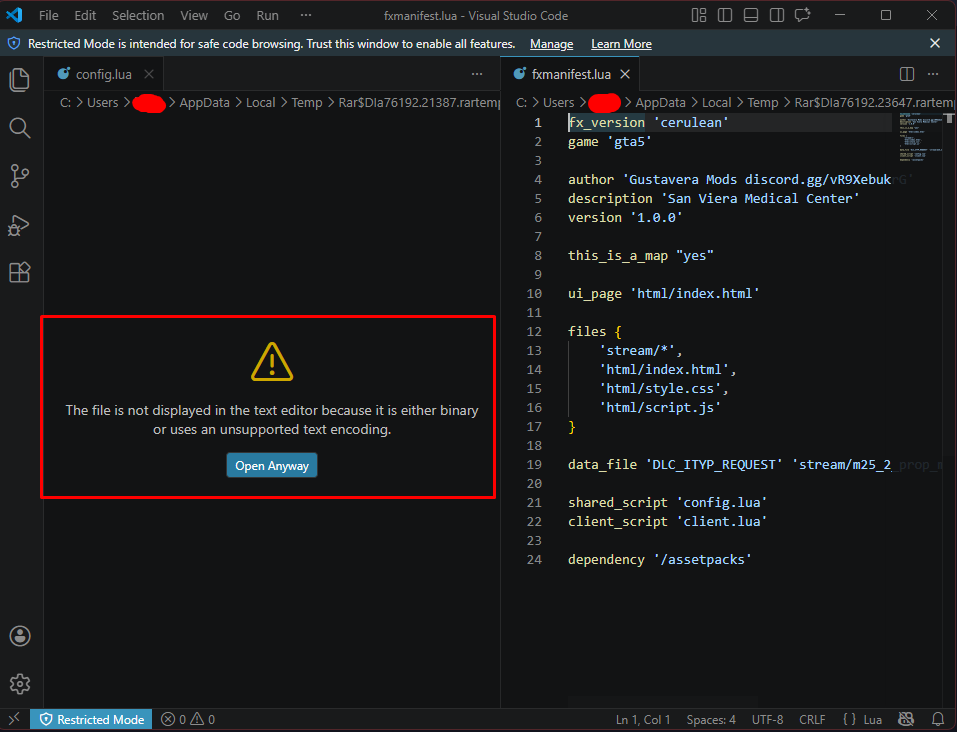Close the Restricted Mode notification banner
The image size is (957, 732).
(935, 44)
